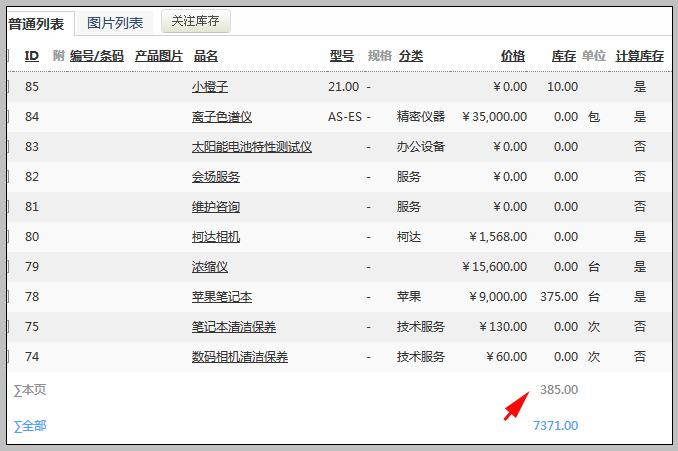Open the product 数码相机清洁保养
This screenshot has width=678, height=451.
(240, 357)
